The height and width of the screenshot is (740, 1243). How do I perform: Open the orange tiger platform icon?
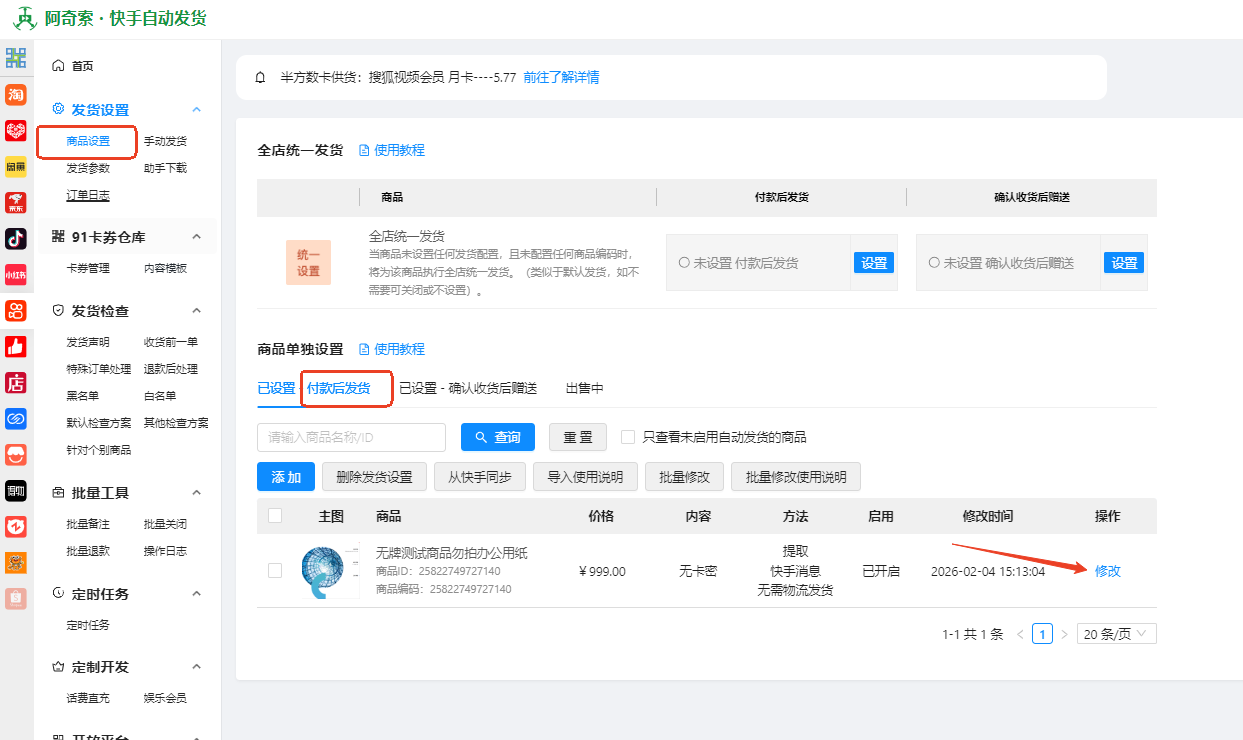16,562
